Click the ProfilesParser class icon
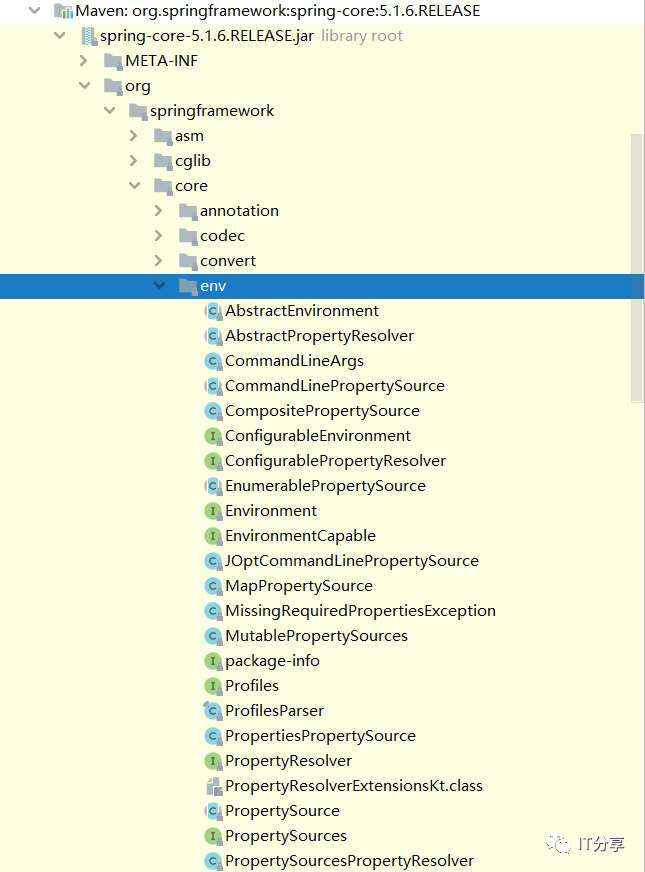The height and width of the screenshot is (872, 645). [x=213, y=711]
